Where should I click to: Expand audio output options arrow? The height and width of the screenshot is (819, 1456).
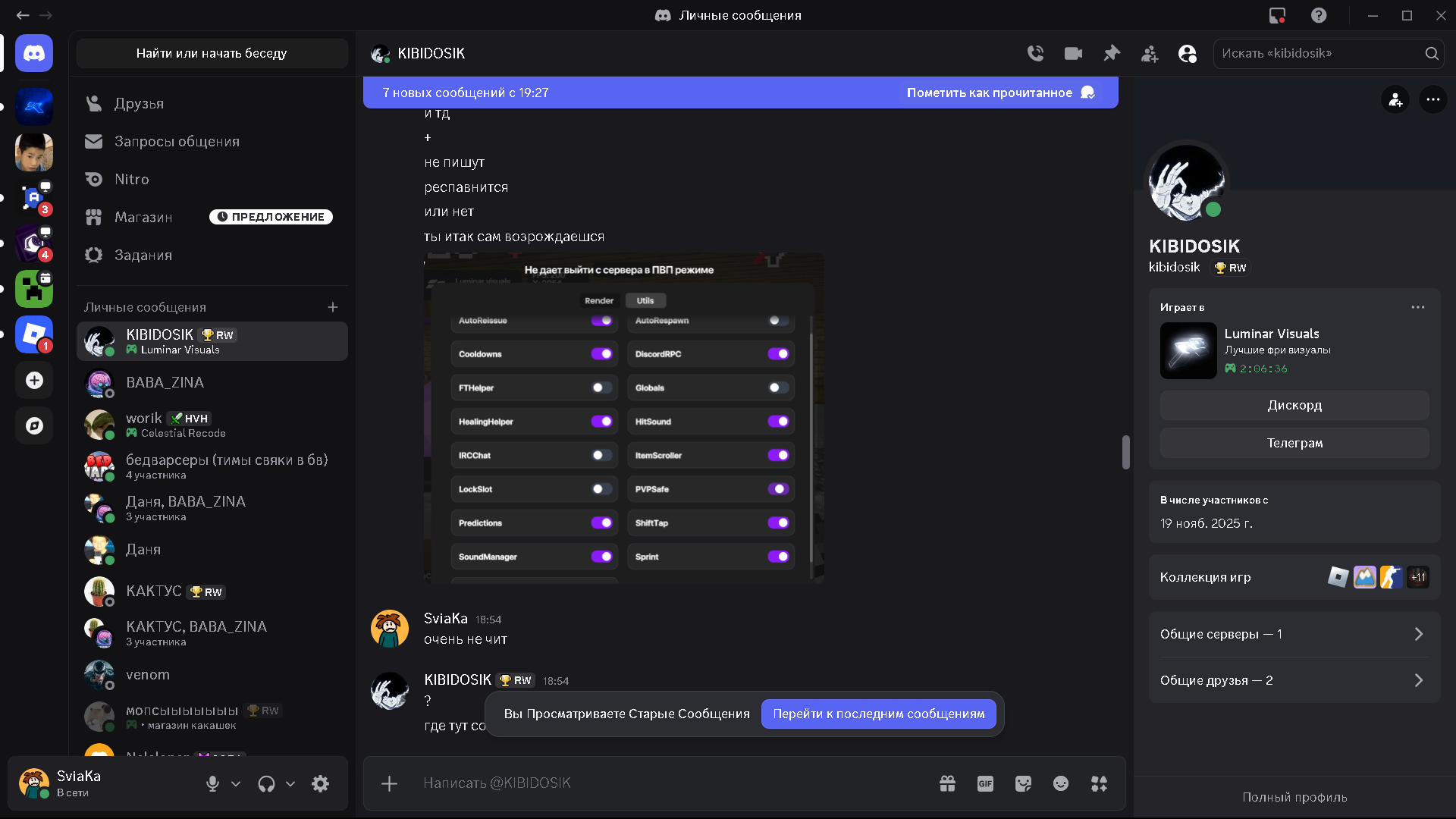tap(290, 783)
